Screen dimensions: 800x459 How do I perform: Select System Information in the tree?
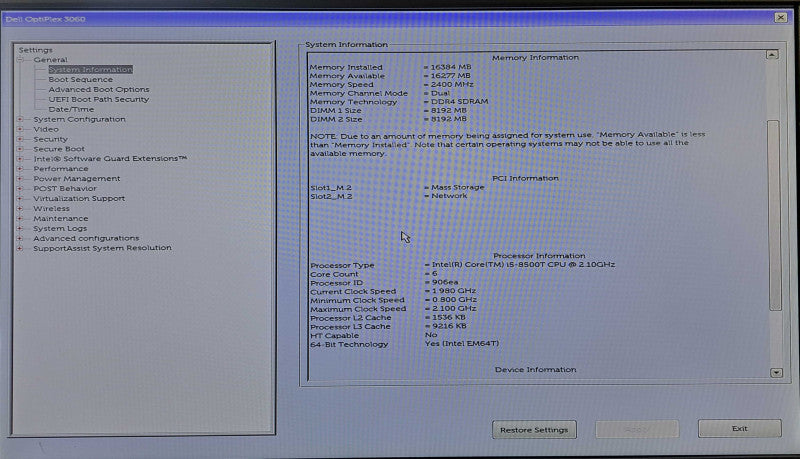[x=90, y=69]
